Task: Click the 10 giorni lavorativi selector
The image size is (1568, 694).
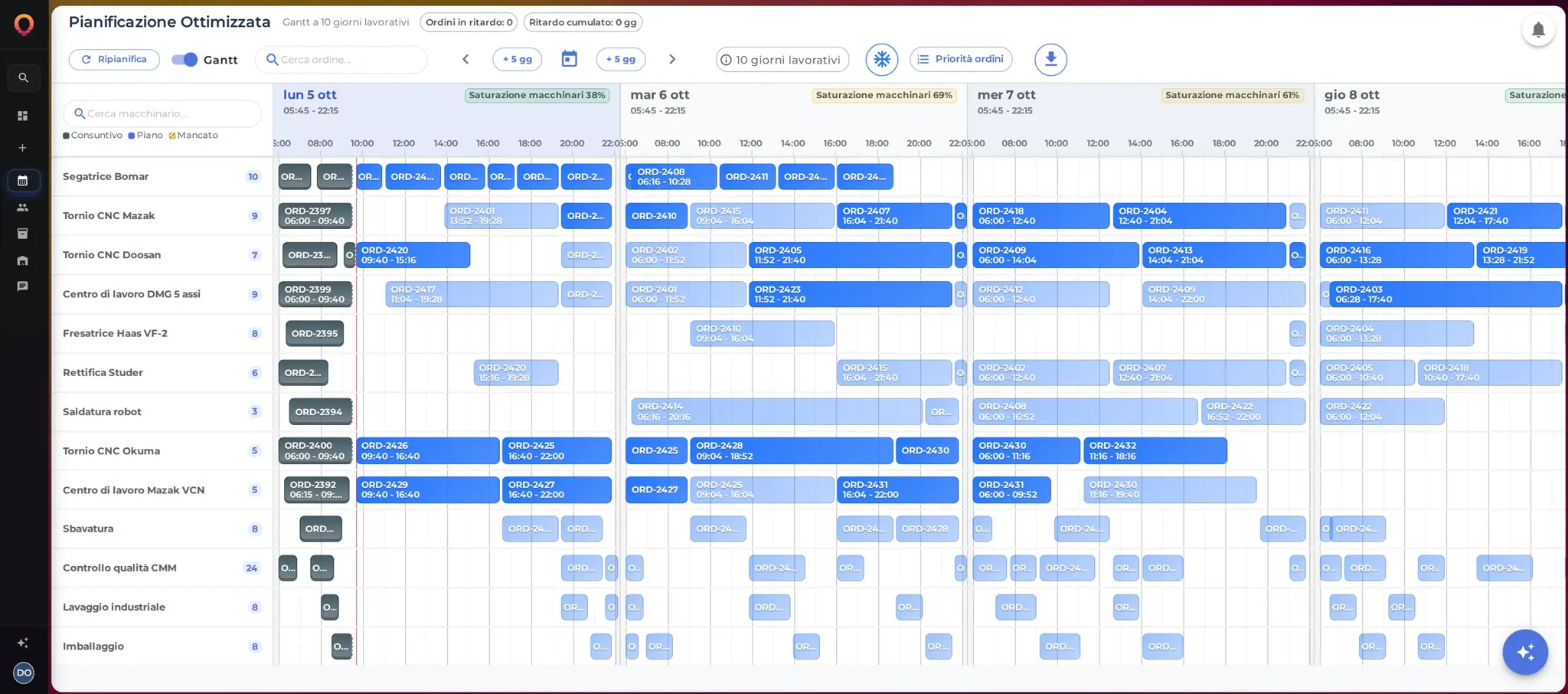Action: coord(782,59)
